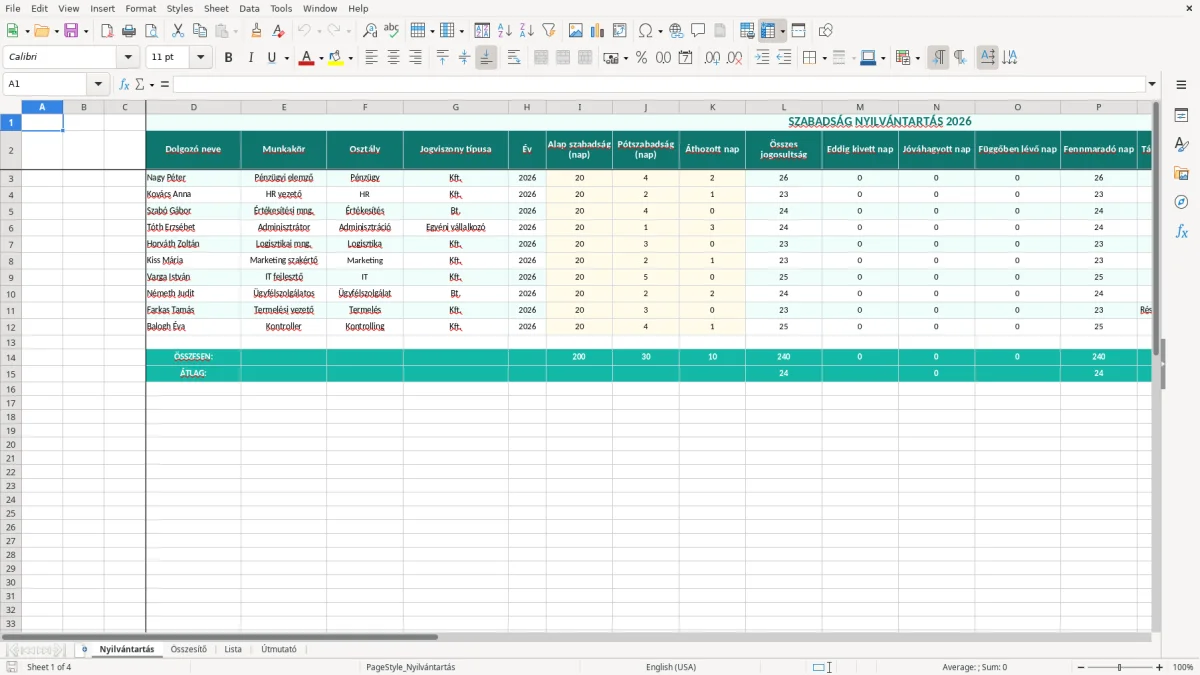Toggle Freeze Rows and Columns
Image resolution: width=1200 pixels, height=675 pixels.
tap(768, 31)
